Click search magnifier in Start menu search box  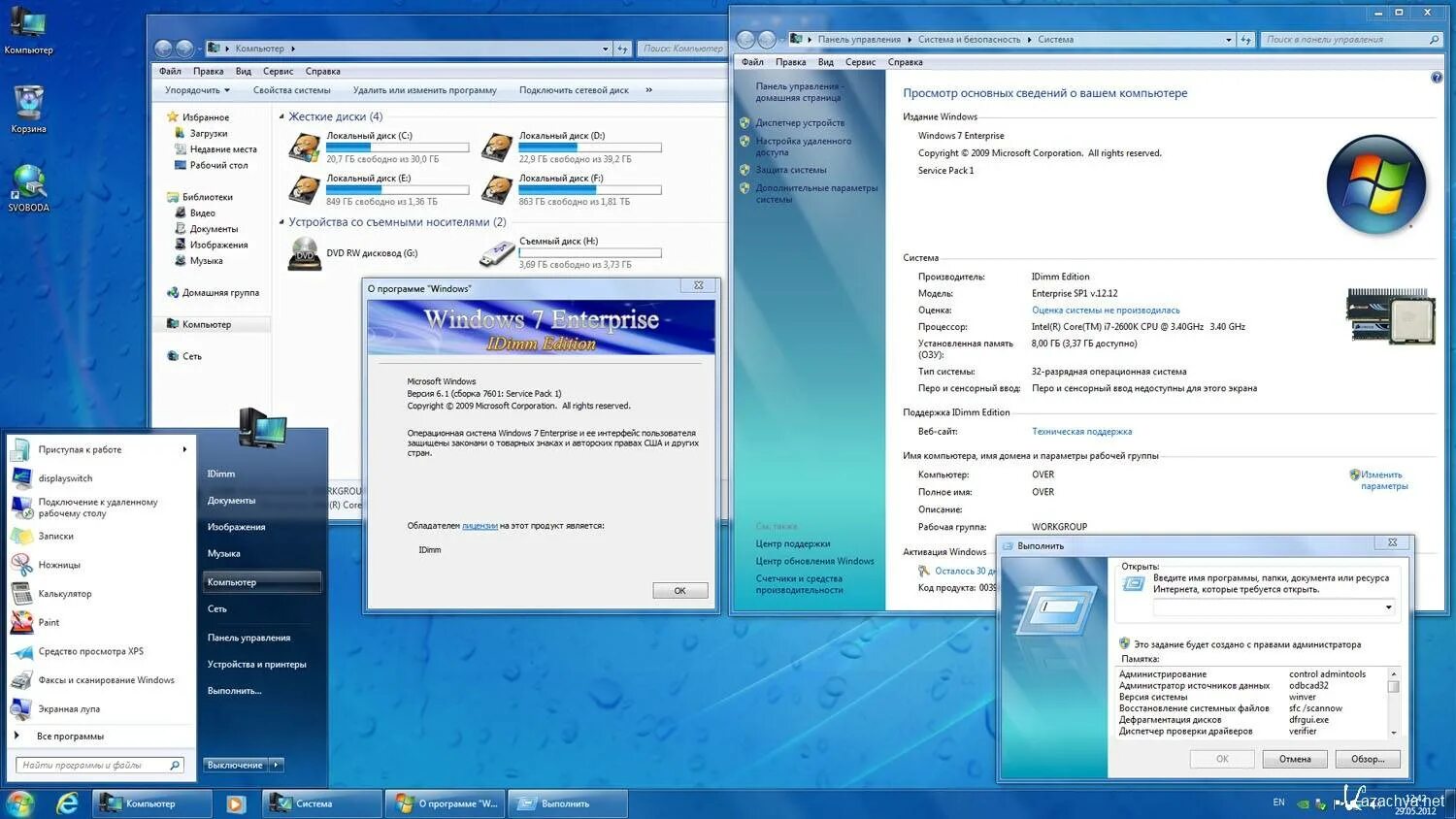175,765
